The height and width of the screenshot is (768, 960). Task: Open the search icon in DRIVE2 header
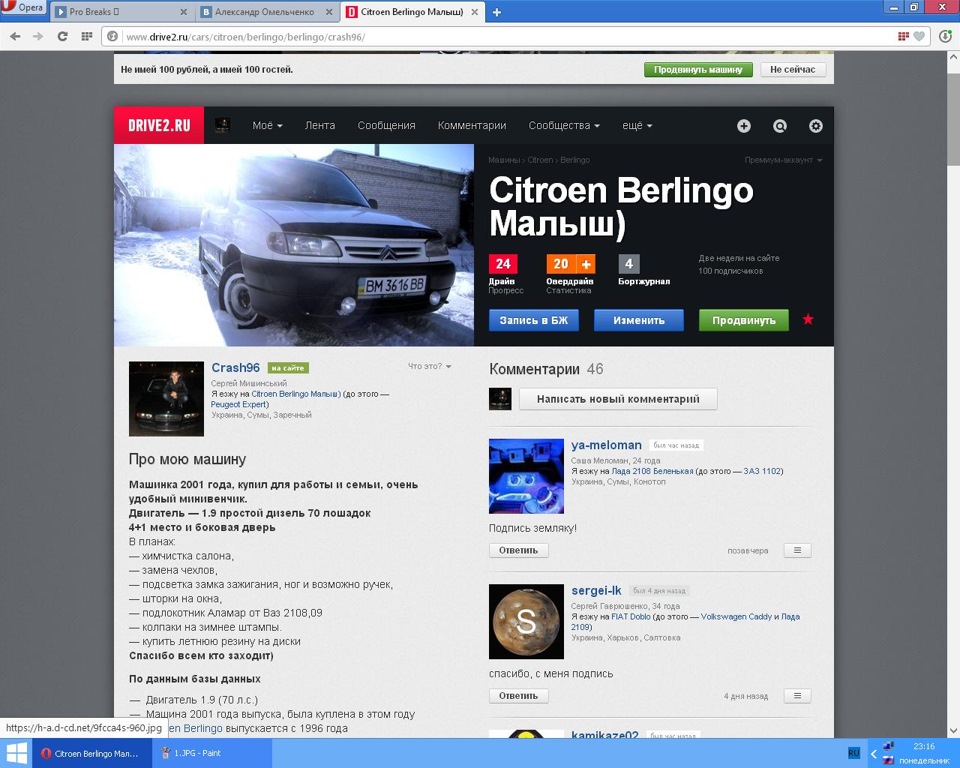(x=779, y=126)
